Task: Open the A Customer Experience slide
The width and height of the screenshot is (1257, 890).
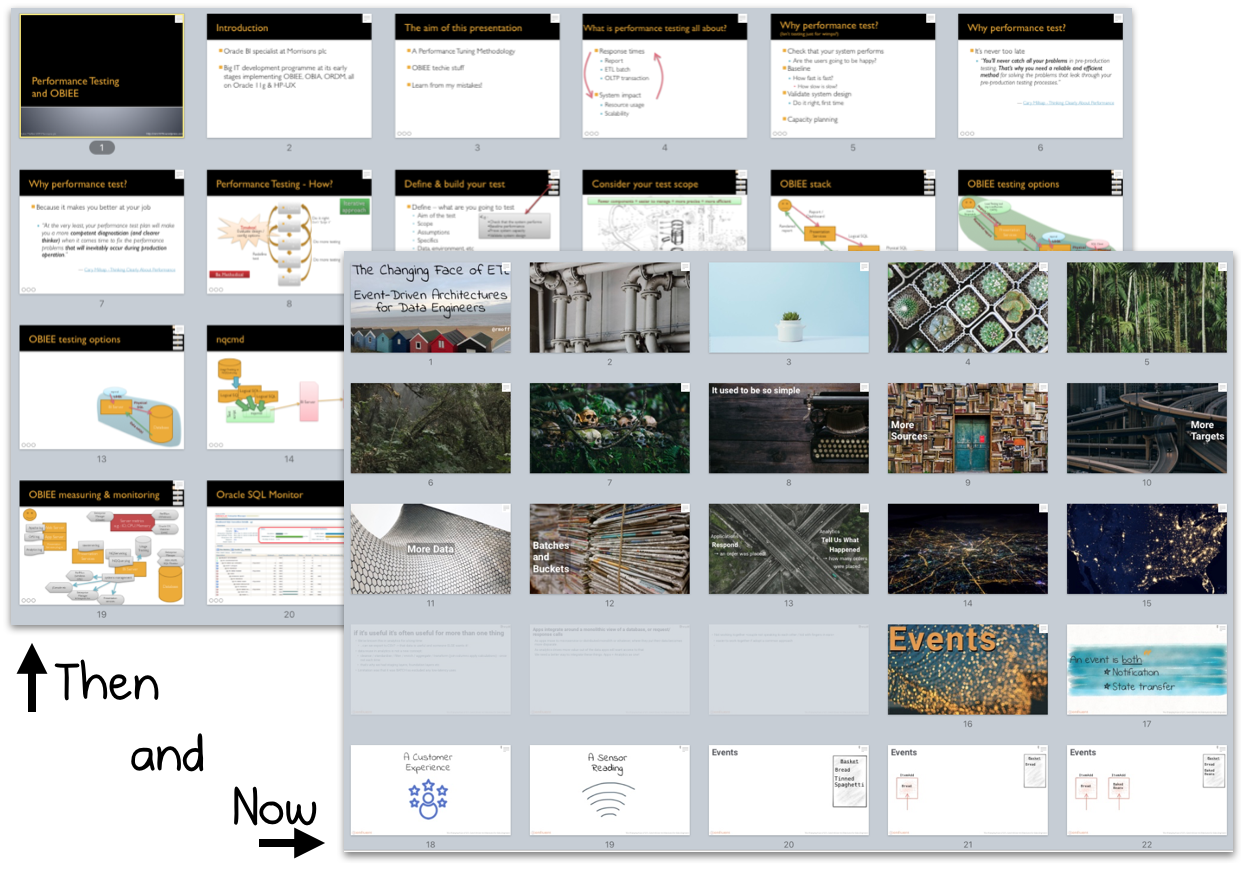Action: [430, 790]
